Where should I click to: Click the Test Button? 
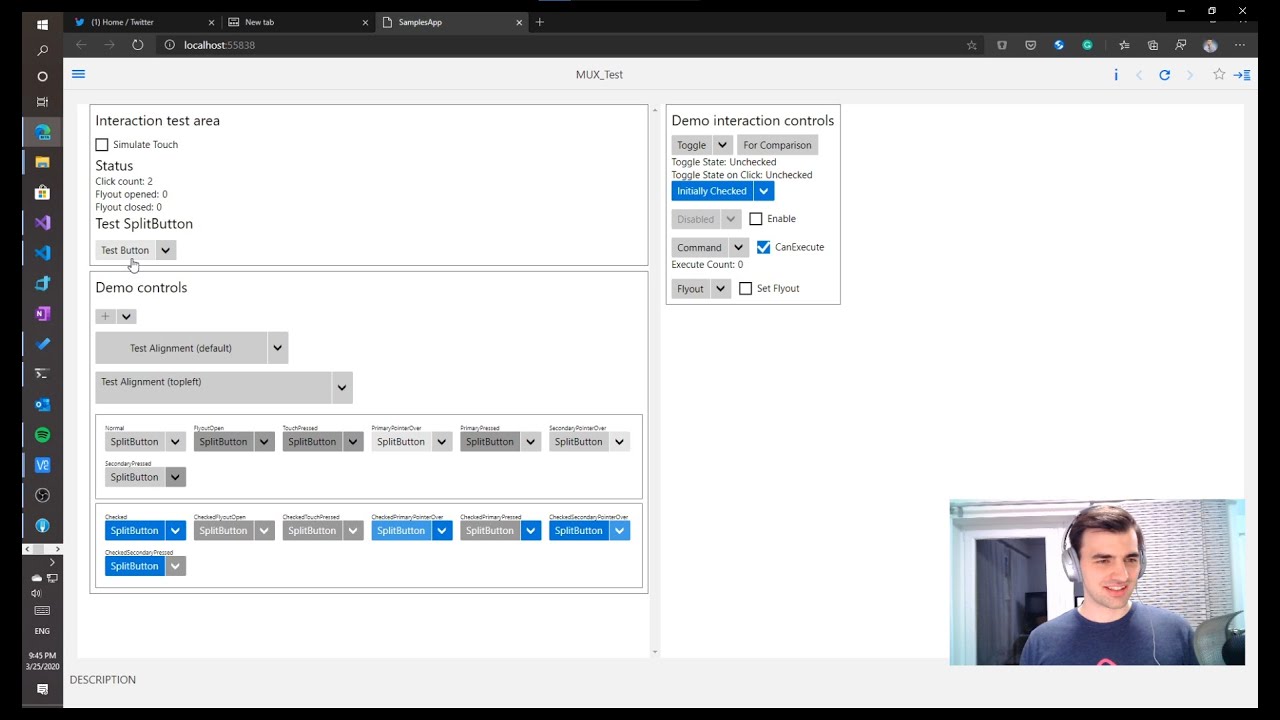[125, 250]
